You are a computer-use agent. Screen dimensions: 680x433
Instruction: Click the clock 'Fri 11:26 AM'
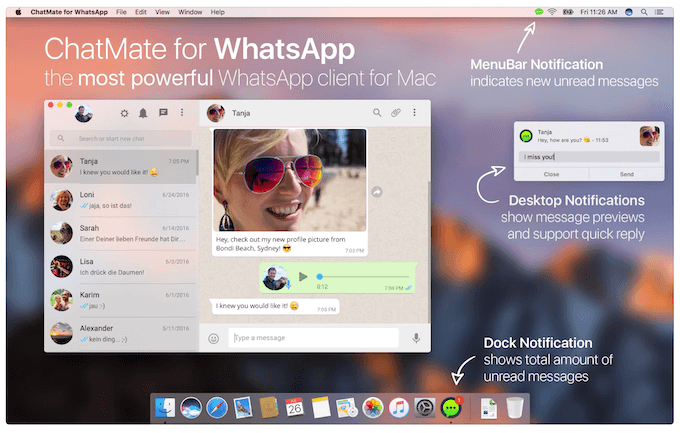tap(598, 12)
